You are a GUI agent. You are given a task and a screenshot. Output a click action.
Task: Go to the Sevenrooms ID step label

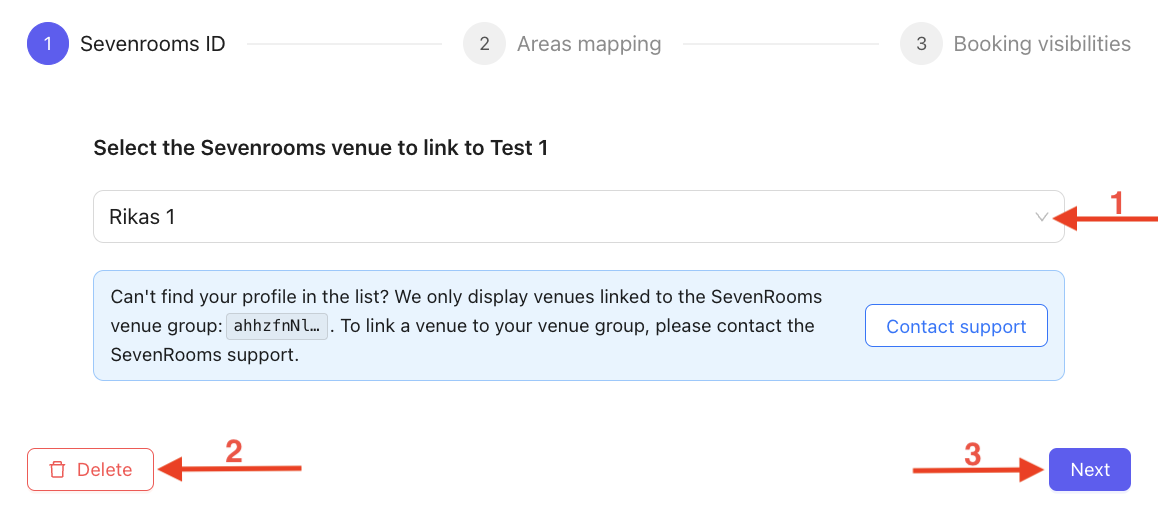(x=153, y=44)
